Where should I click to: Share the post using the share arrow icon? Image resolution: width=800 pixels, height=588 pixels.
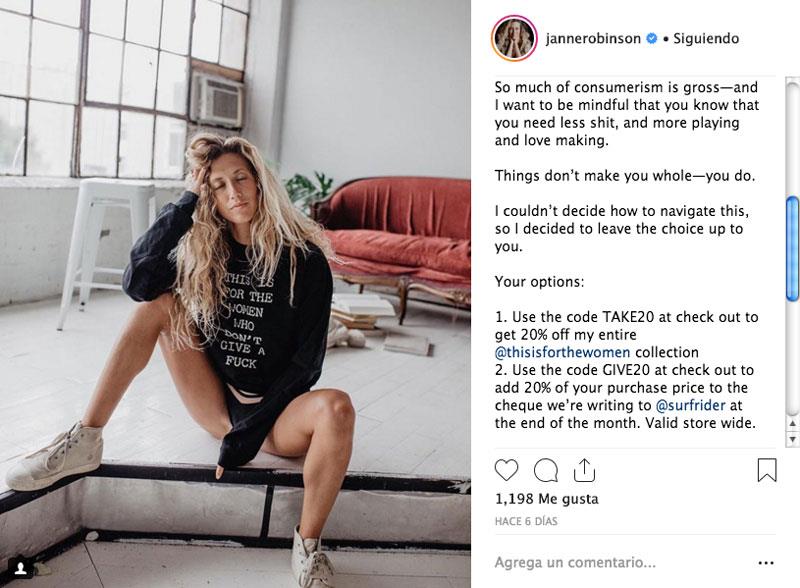tap(584, 470)
